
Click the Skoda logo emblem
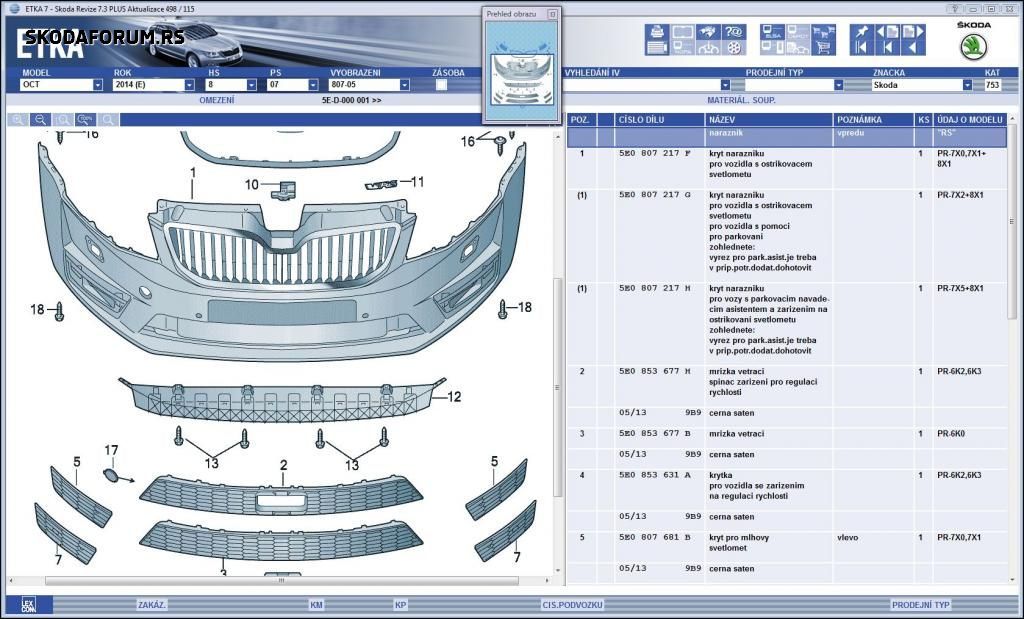[x=973, y=46]
